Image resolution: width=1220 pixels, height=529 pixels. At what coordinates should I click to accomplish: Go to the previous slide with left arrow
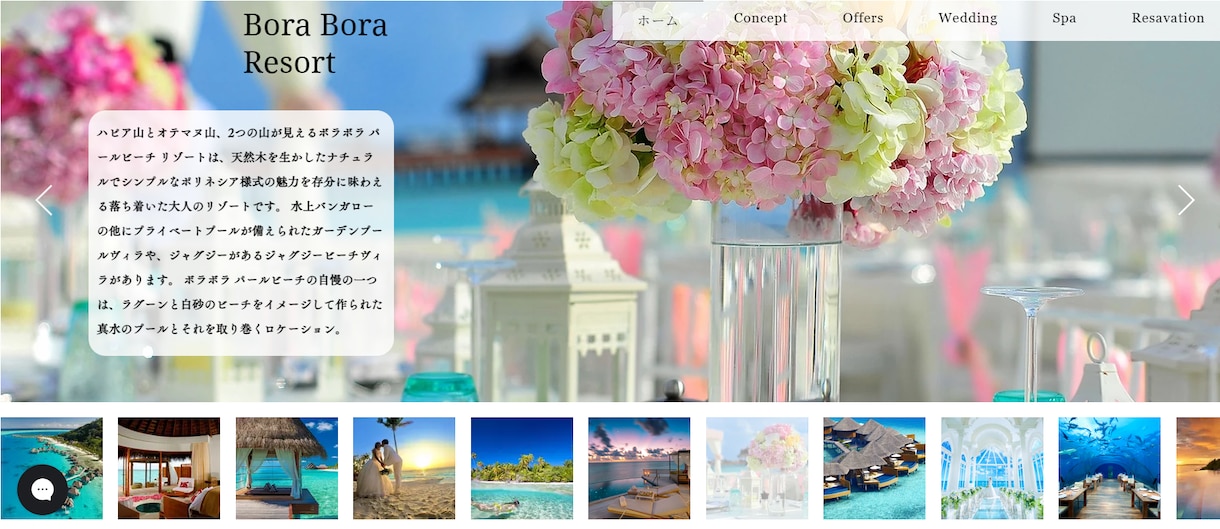pos(44,200)
